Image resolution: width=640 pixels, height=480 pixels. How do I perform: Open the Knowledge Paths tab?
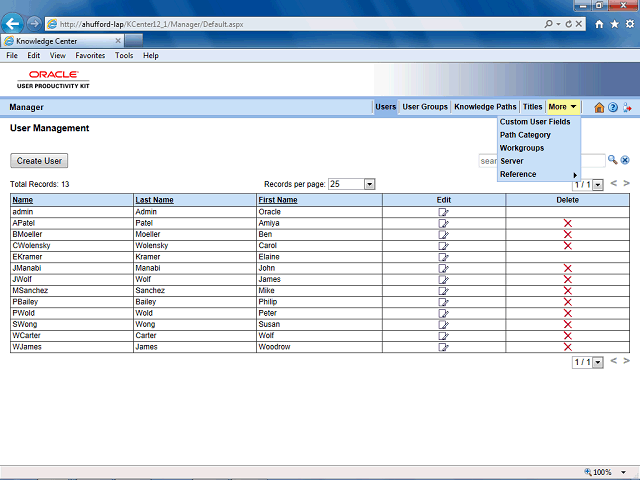485,107
